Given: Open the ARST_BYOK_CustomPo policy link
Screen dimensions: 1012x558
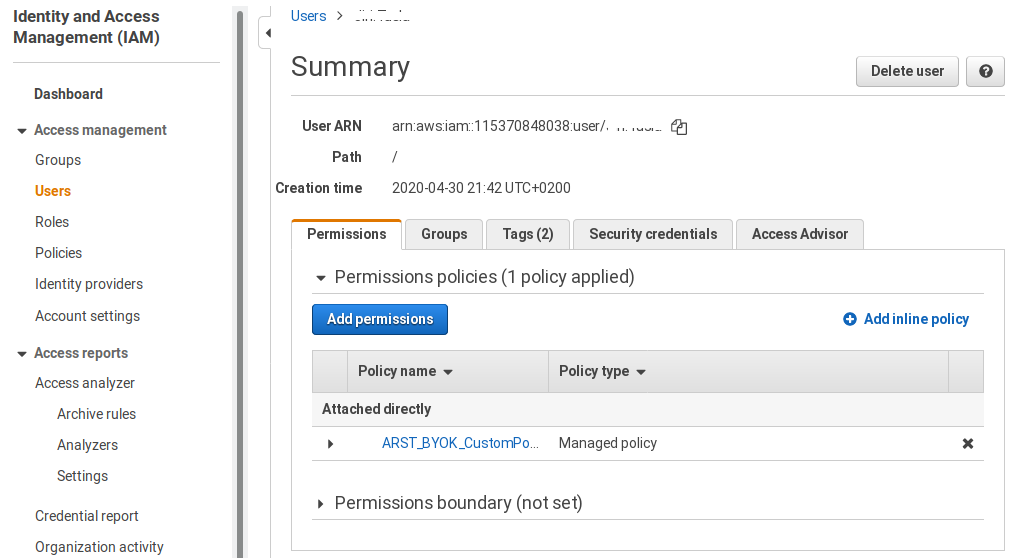Looking at the screenshot, I should tap(460, 443).
